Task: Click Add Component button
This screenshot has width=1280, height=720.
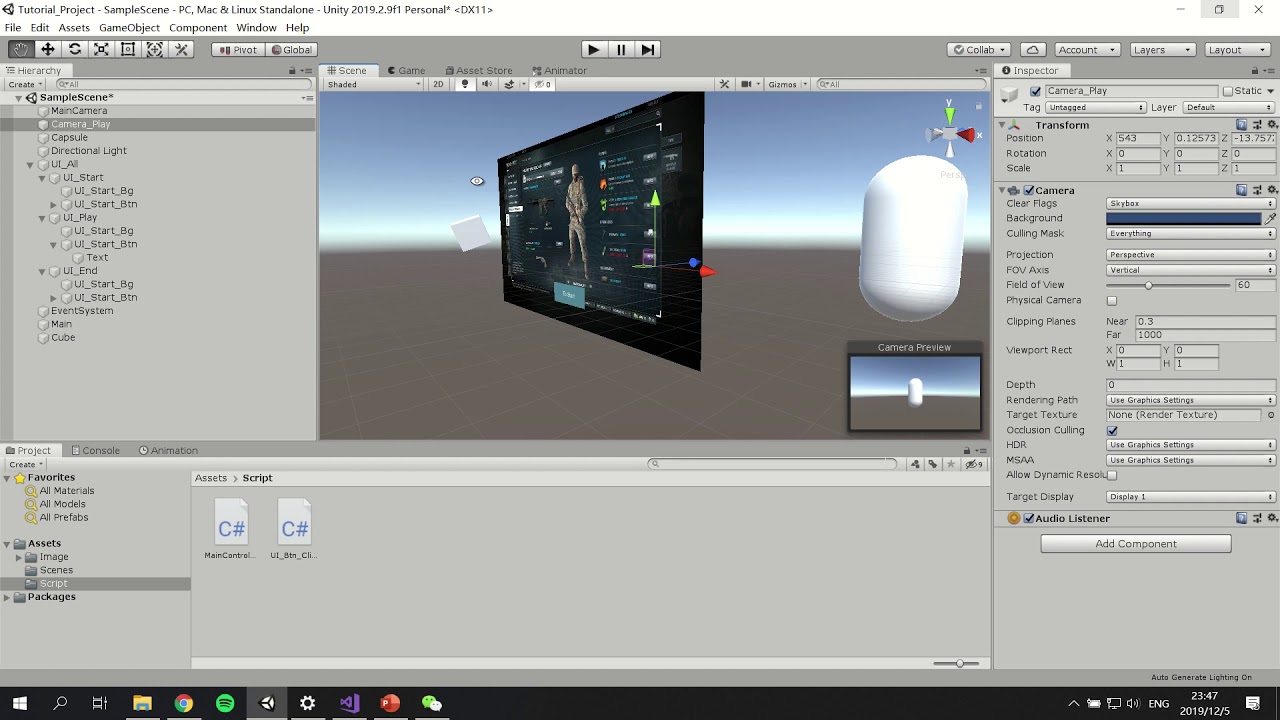Action: [1136, 544]
